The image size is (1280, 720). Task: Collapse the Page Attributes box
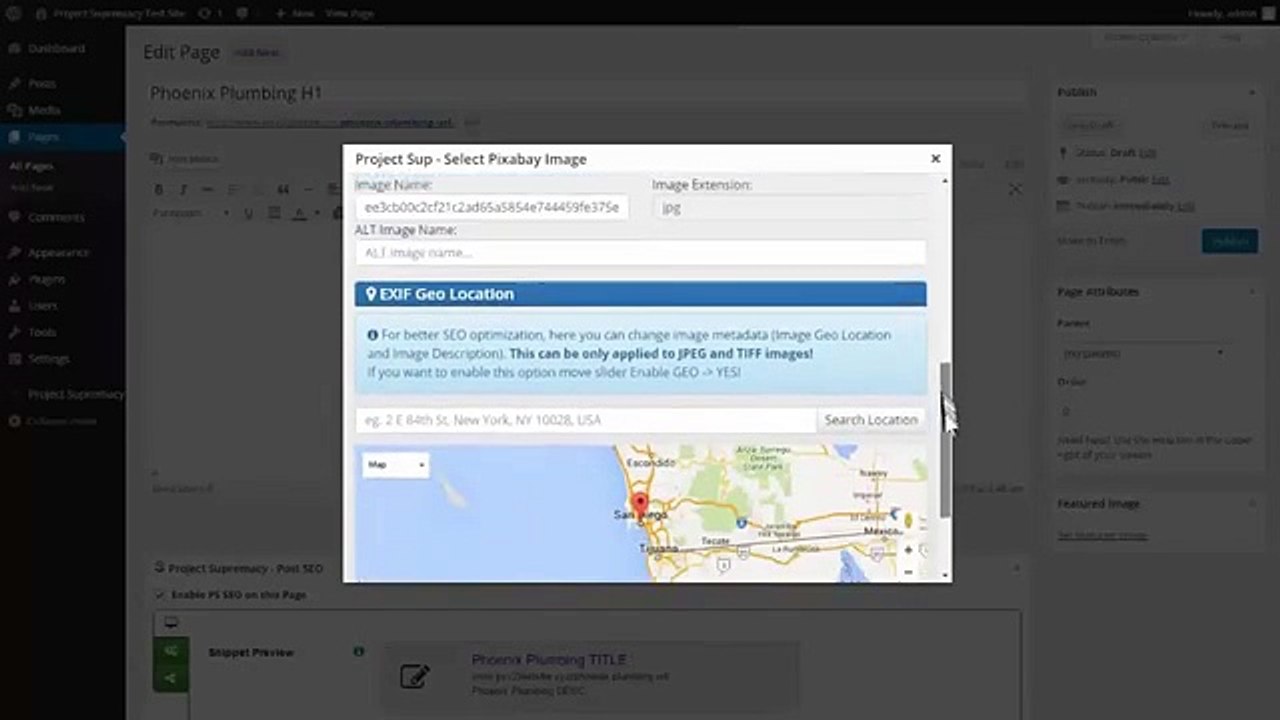(x=1251, y=292)
